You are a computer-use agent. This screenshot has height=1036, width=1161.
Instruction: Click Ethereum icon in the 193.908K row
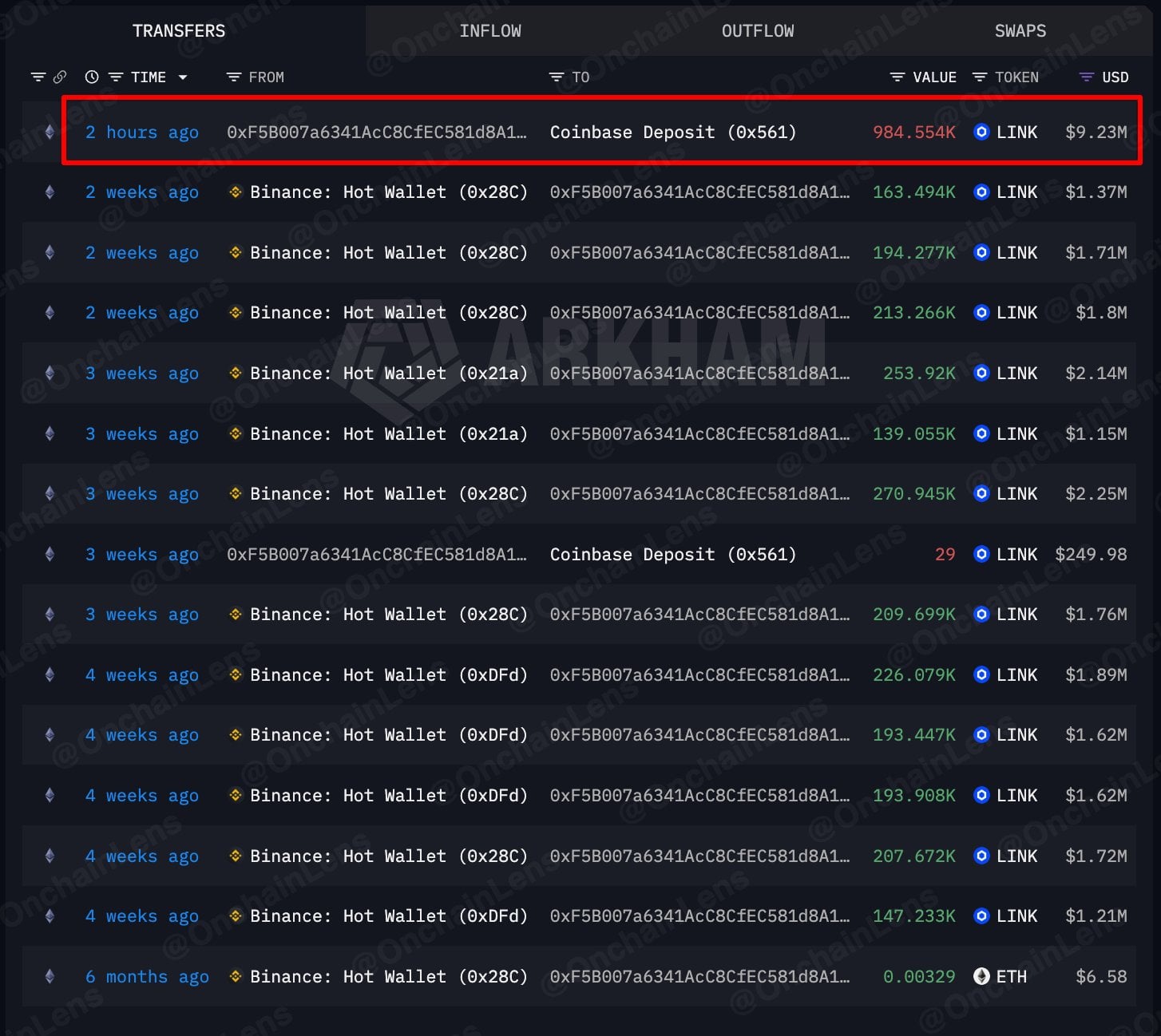click(50, 796)
